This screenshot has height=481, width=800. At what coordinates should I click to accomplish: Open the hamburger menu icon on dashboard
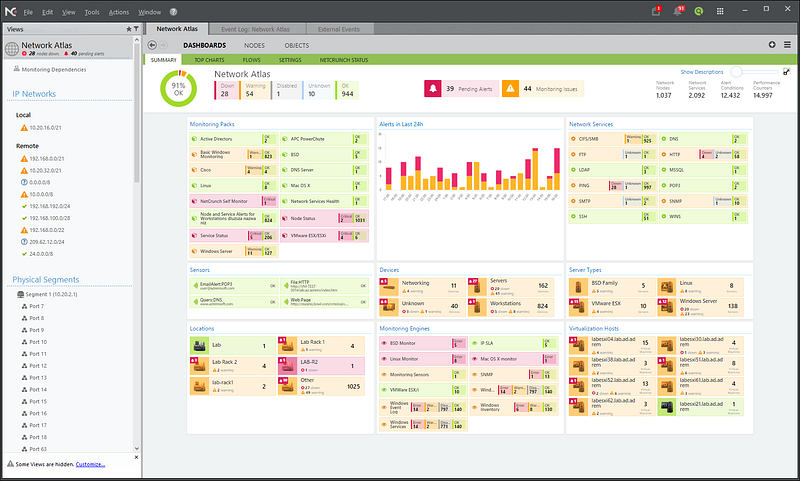(787, 45)
